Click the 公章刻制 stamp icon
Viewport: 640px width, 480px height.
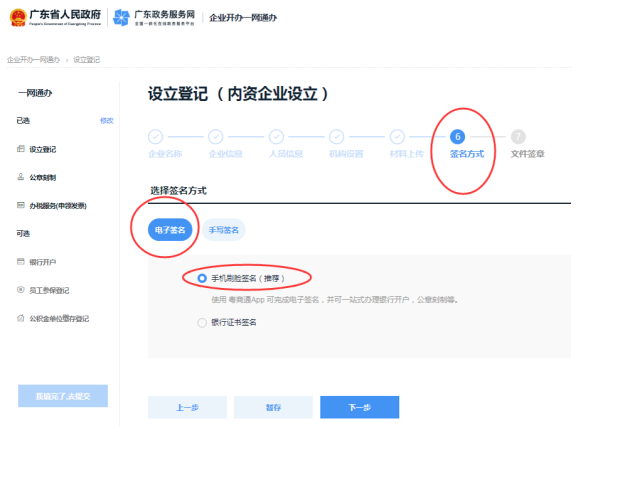(21, 177)
